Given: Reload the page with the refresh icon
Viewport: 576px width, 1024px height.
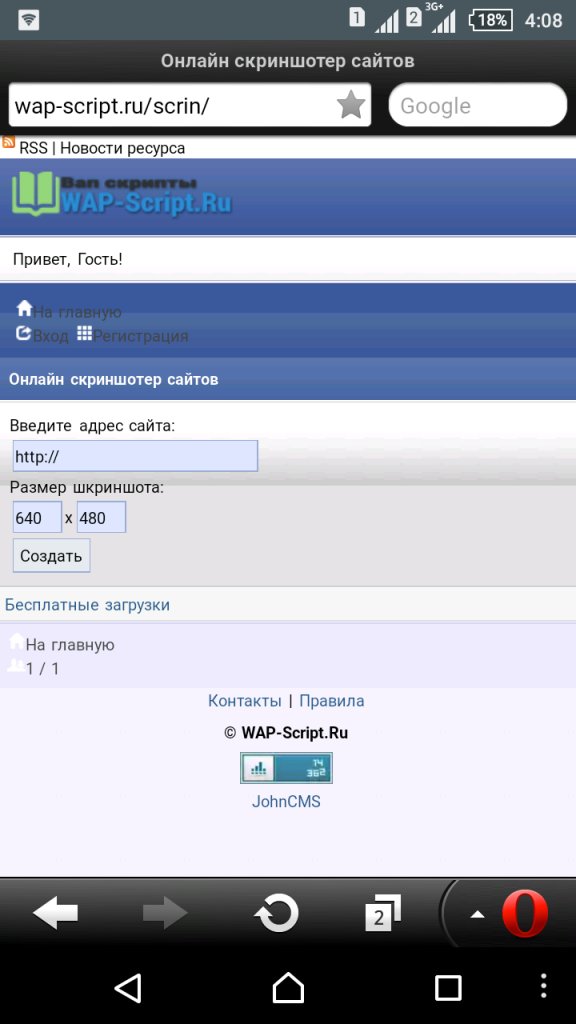Looking at the screenshot, I should coord(276,912).
